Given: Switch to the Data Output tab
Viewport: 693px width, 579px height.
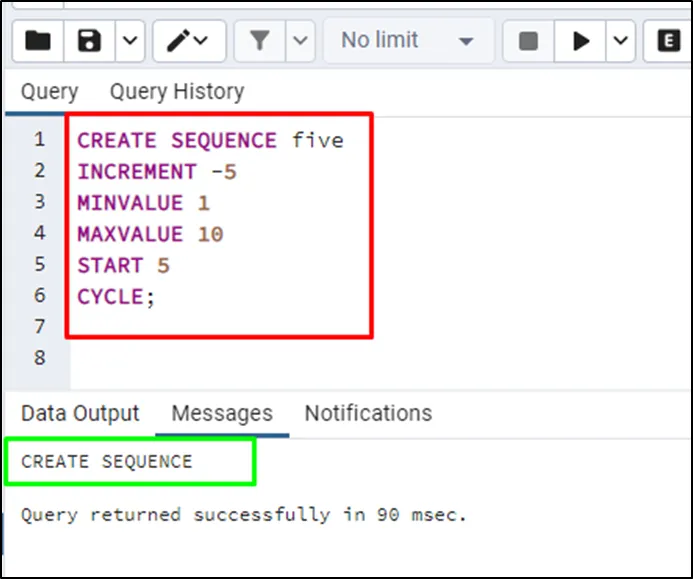Looking at the screenshot, I should (80, 413).
